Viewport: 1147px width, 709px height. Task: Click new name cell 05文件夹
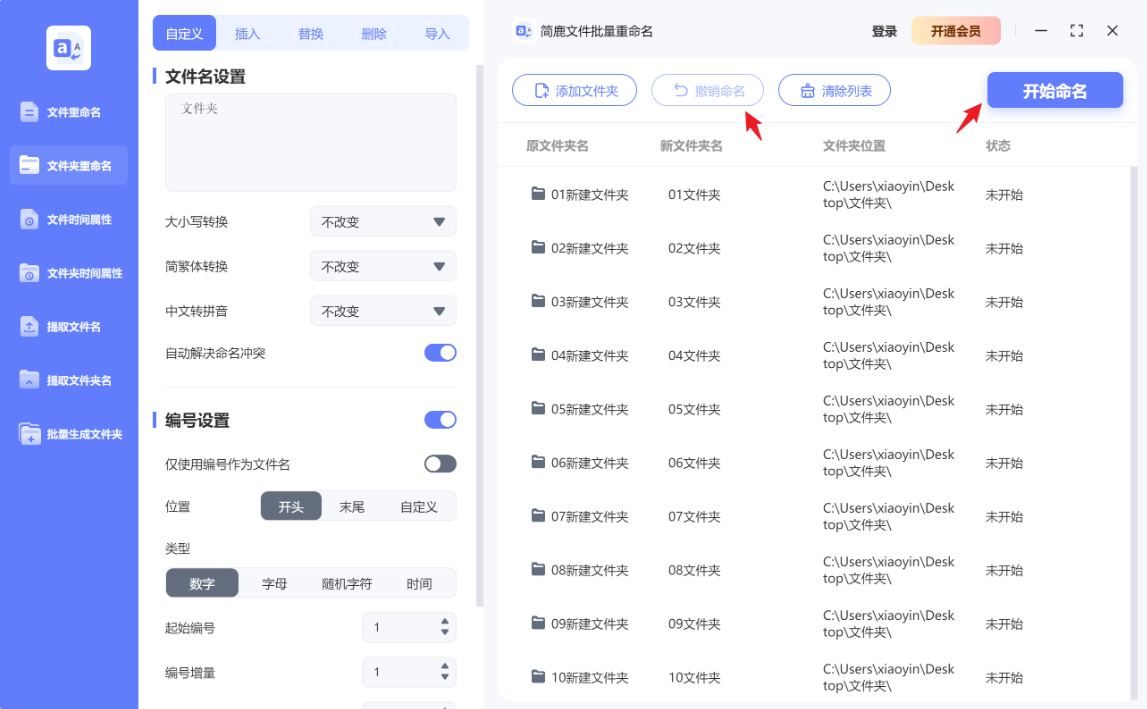[x=694, y=409]
